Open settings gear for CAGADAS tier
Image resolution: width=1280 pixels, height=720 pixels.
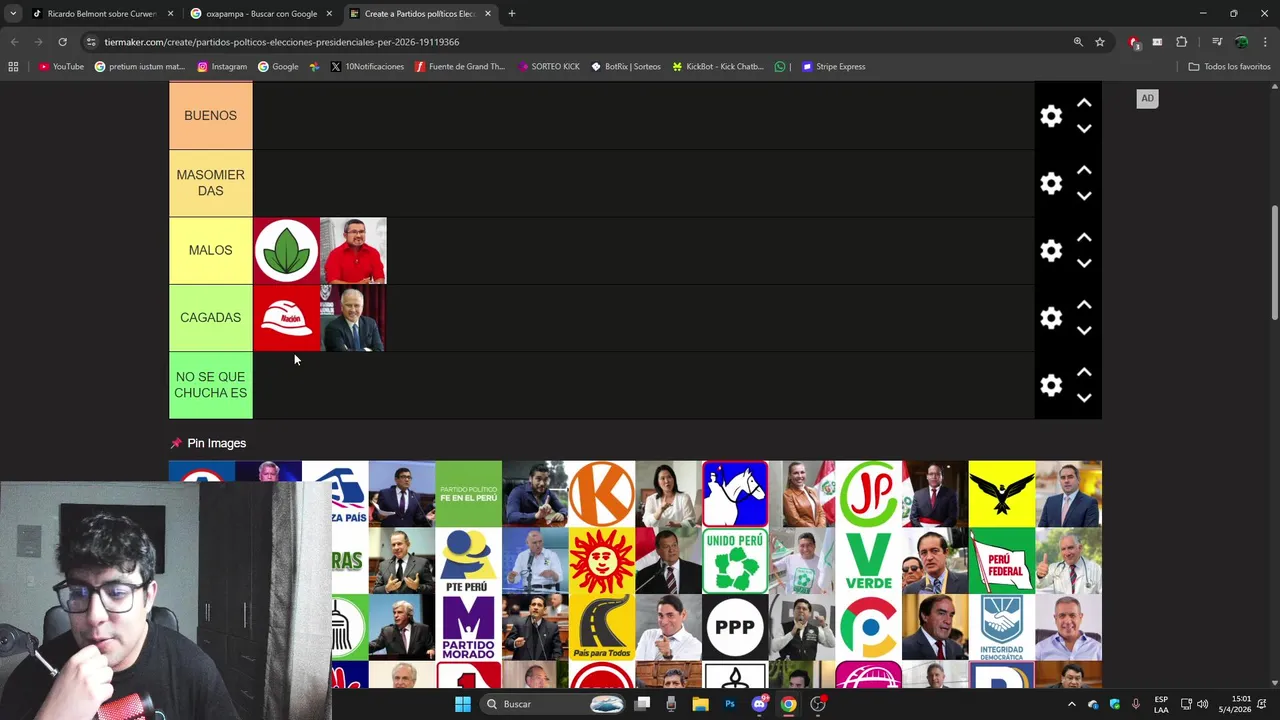point(1051,318)
